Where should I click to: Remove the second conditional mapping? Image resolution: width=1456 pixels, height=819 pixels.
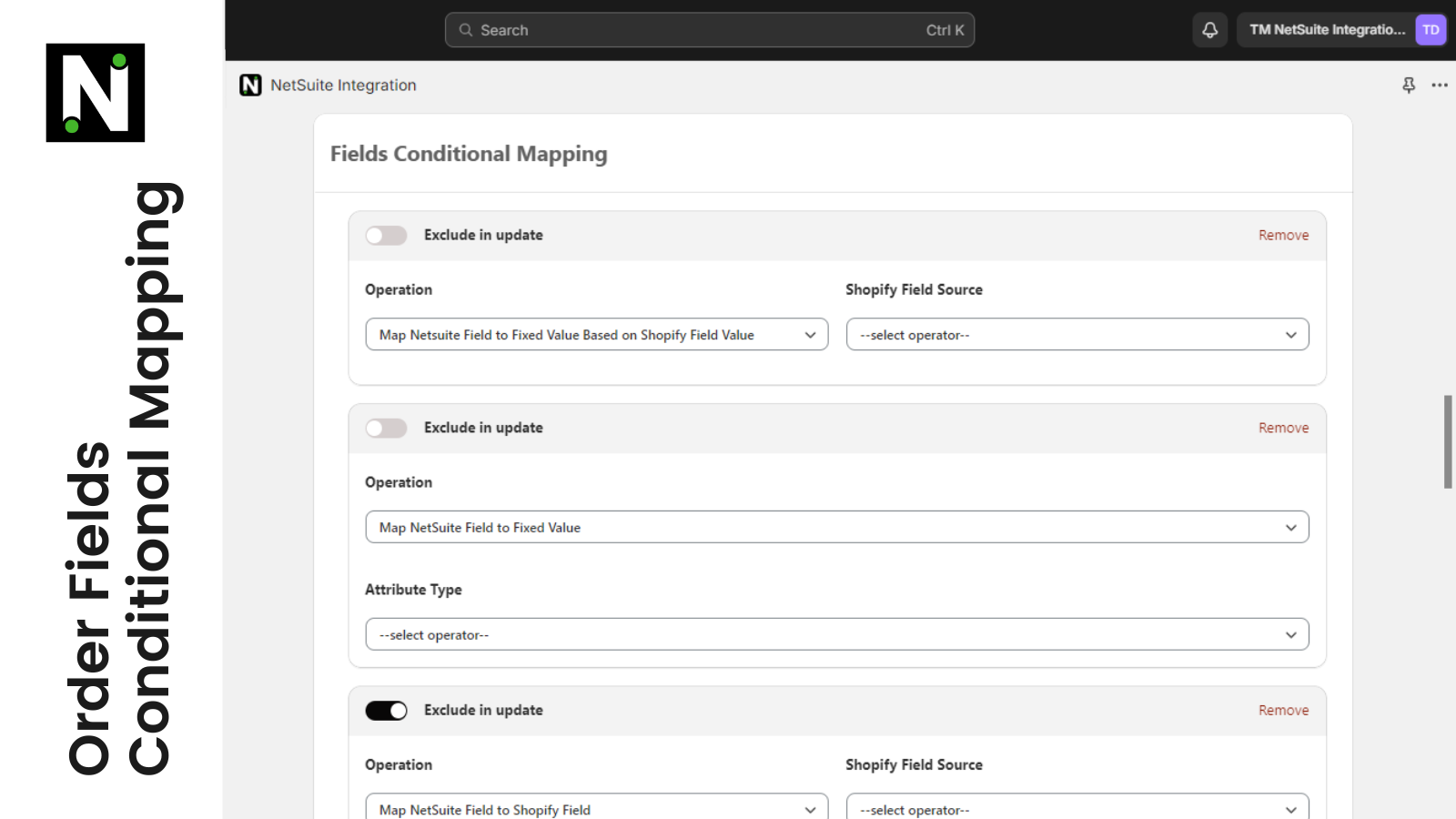coord(1283,428)
